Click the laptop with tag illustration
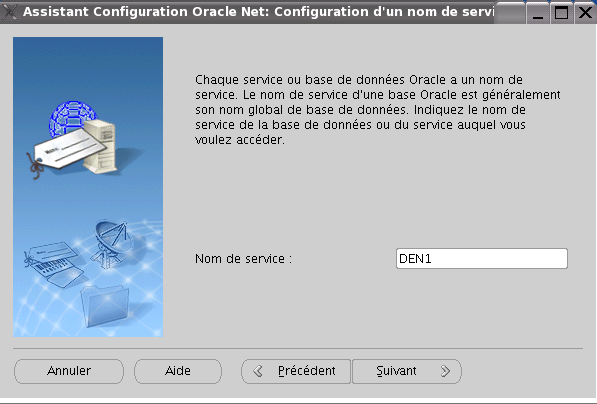 (x=54, y=265)
